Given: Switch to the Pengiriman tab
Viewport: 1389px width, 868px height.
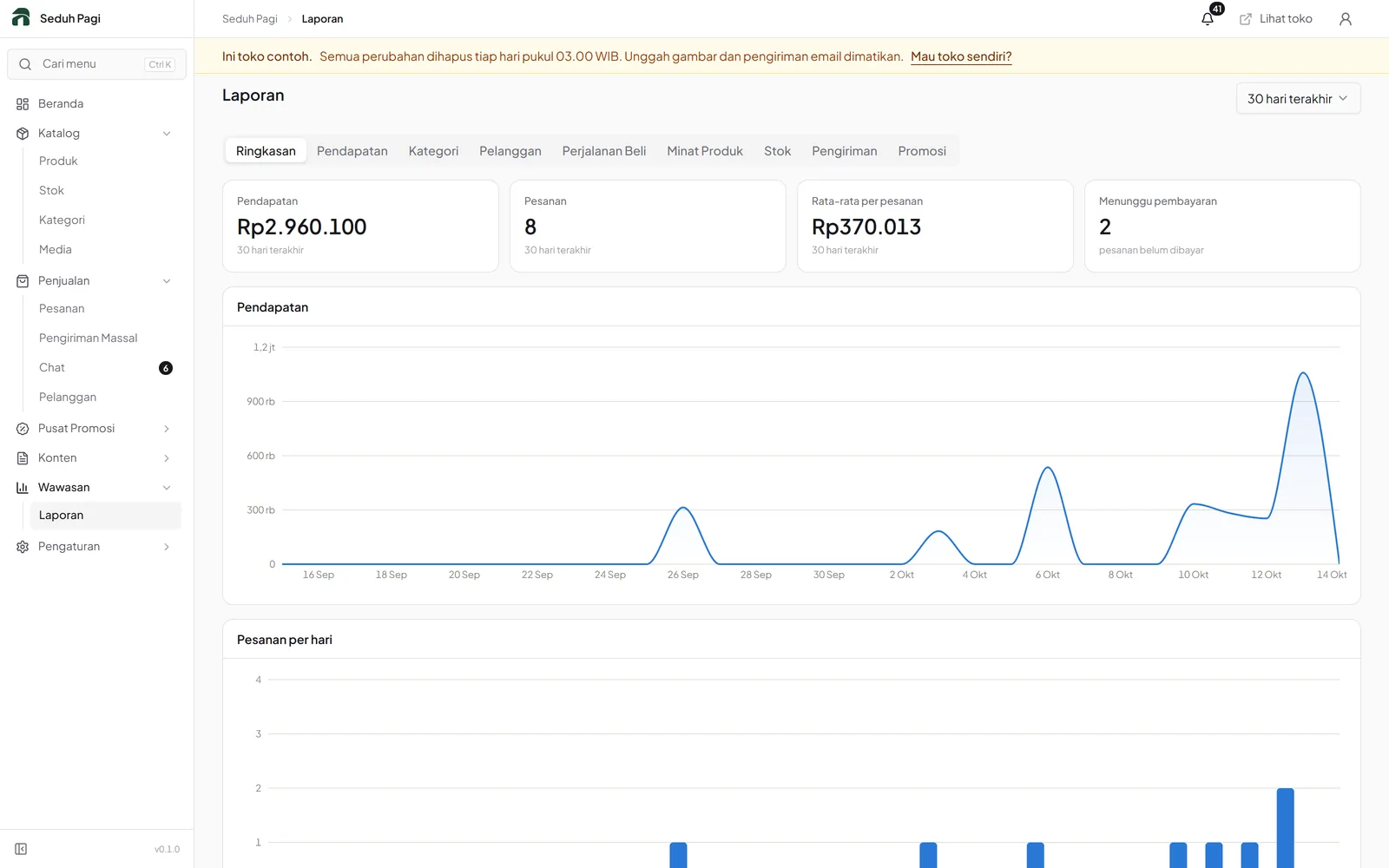Looking at the screenshot, I should [x=845, y=151].
